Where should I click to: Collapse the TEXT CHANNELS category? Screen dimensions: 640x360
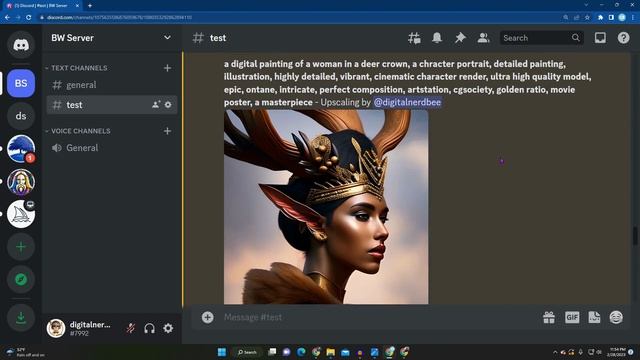pos(76,68)
